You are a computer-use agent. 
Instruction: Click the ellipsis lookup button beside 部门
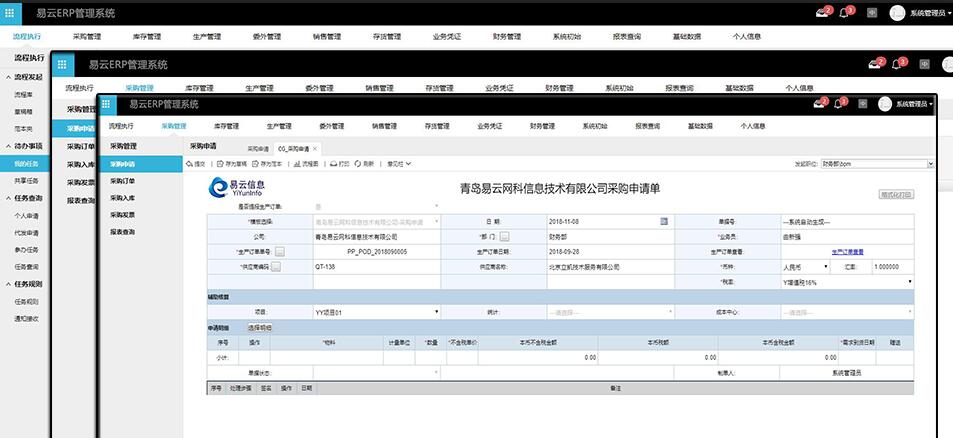pos(504,236)
